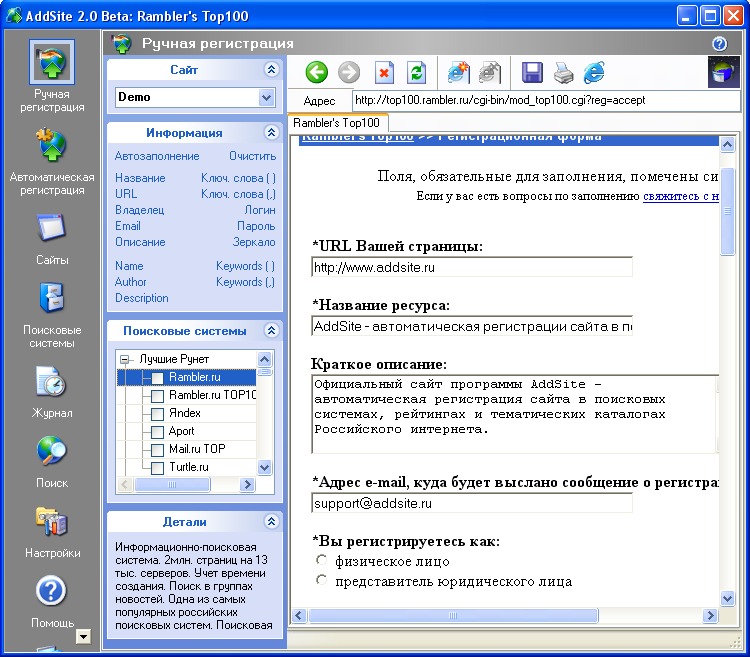Click the Адрес URL input field
Image resolution: width=750 pixels, height=657 pixels.
pos(546,100)
